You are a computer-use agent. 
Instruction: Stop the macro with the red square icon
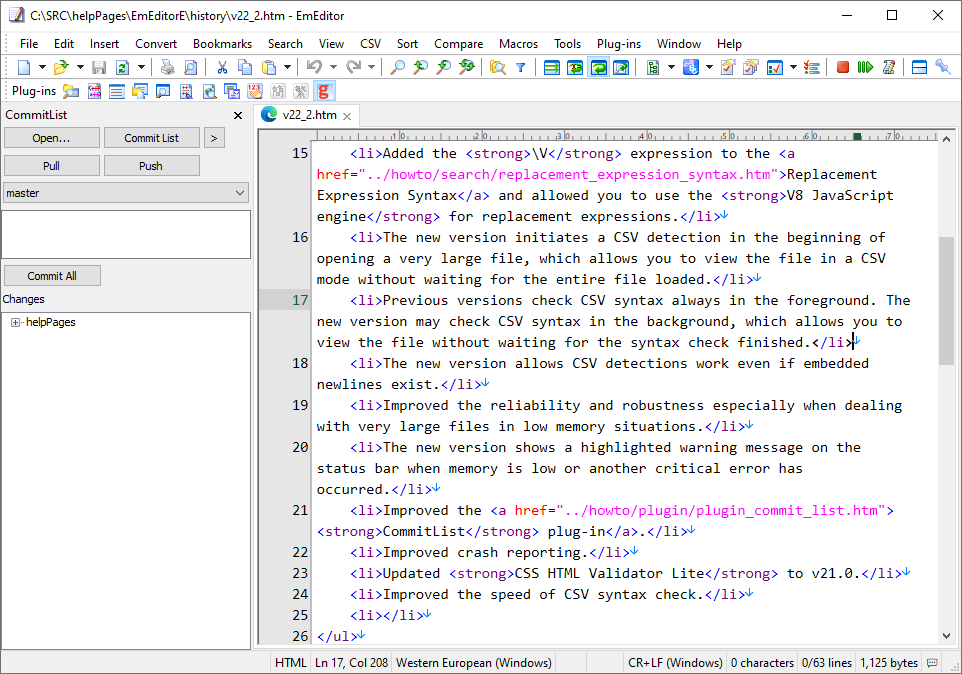[843, 67]
